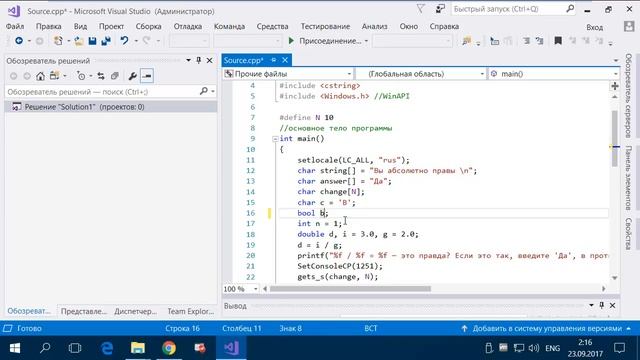
Task: Open the Свойства side tab
Action: 629,234
